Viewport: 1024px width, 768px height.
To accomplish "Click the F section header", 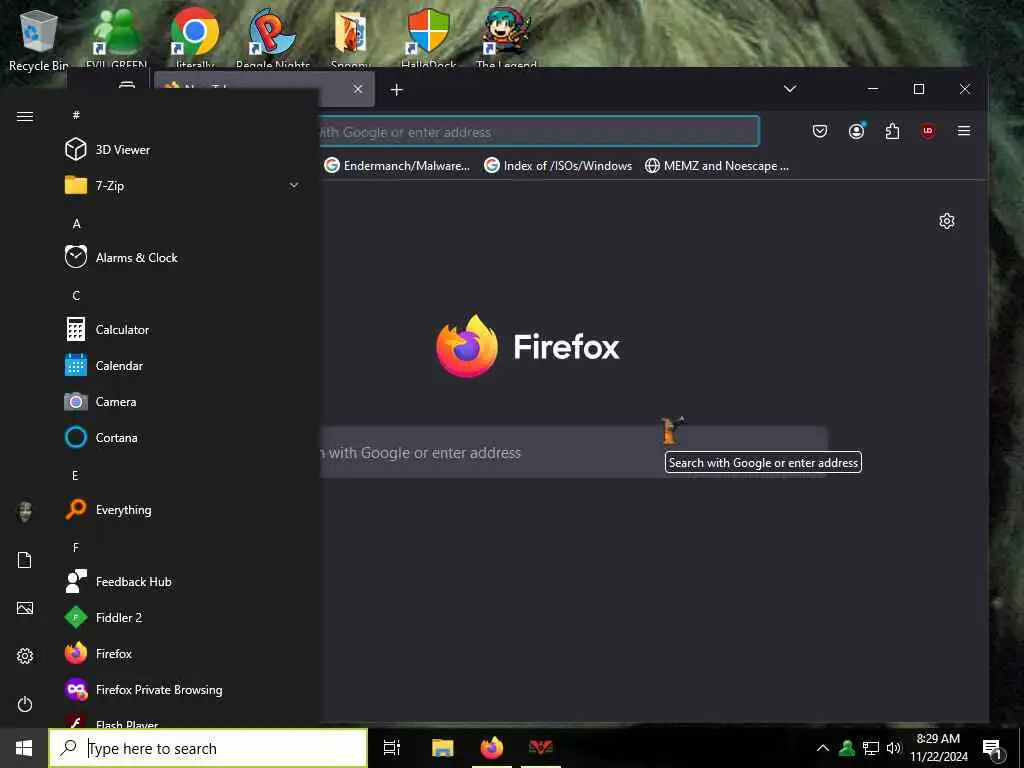I will 76,547.
